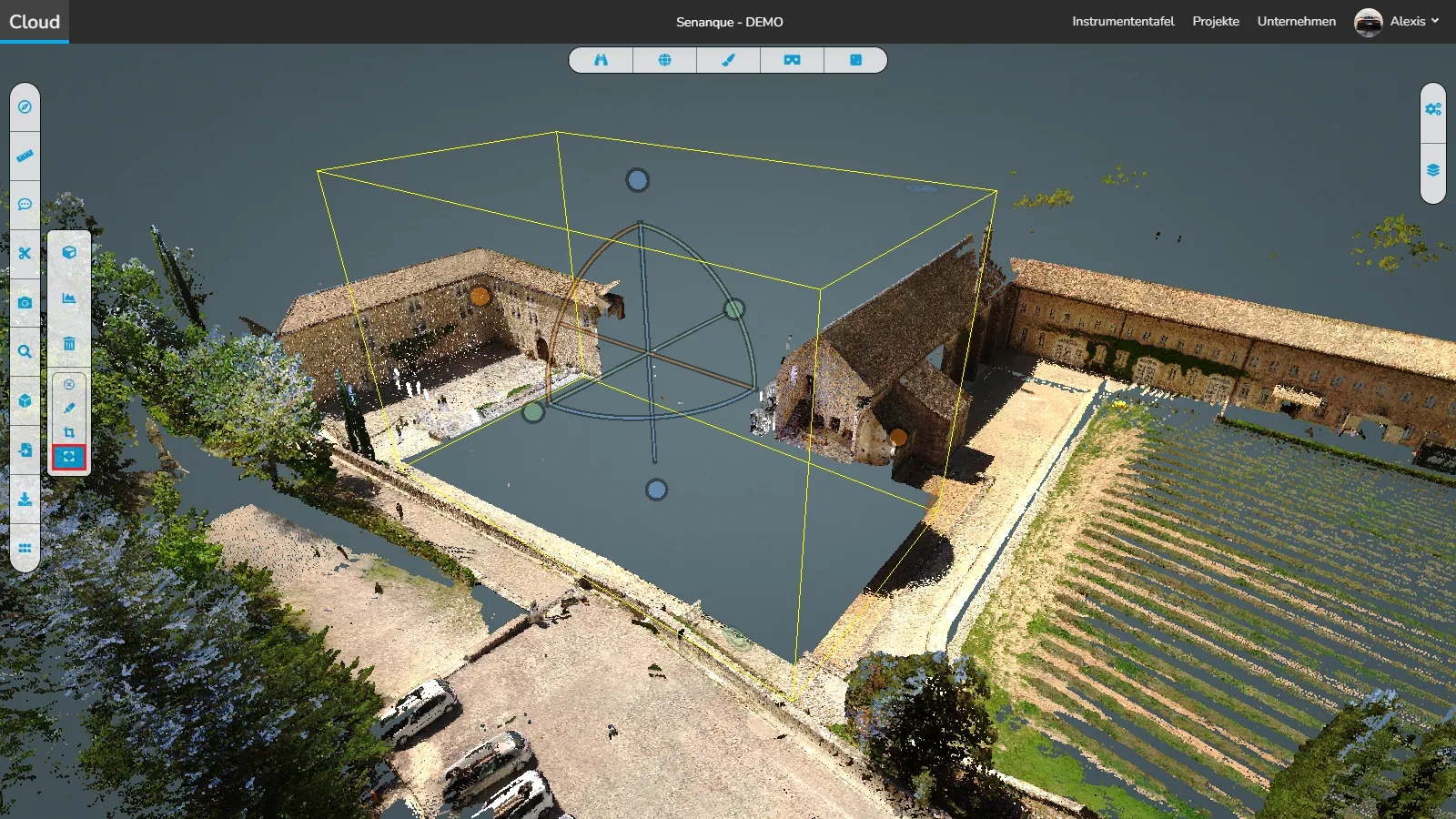Expand the layers panel on right

tap(1433, 170)
